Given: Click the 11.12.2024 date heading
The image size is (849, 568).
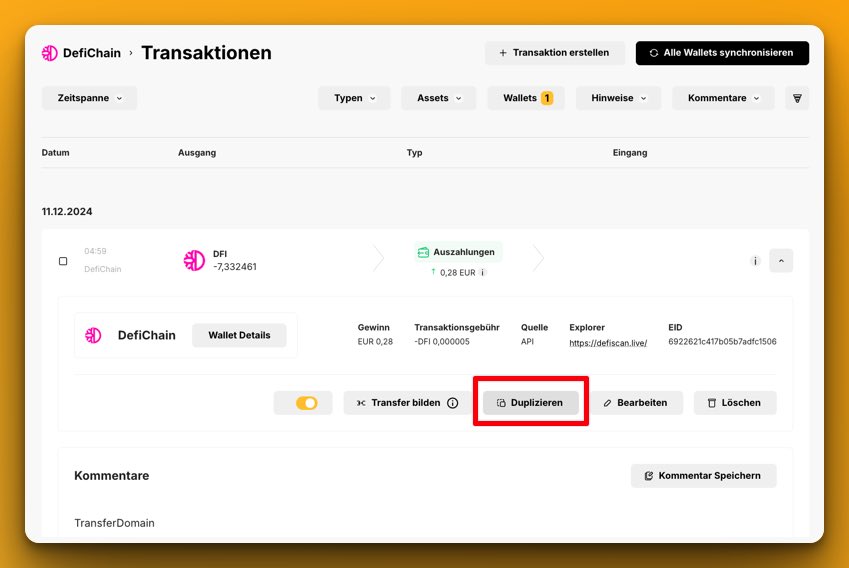Looking at the screenshot, I should [x=67, y=212].
